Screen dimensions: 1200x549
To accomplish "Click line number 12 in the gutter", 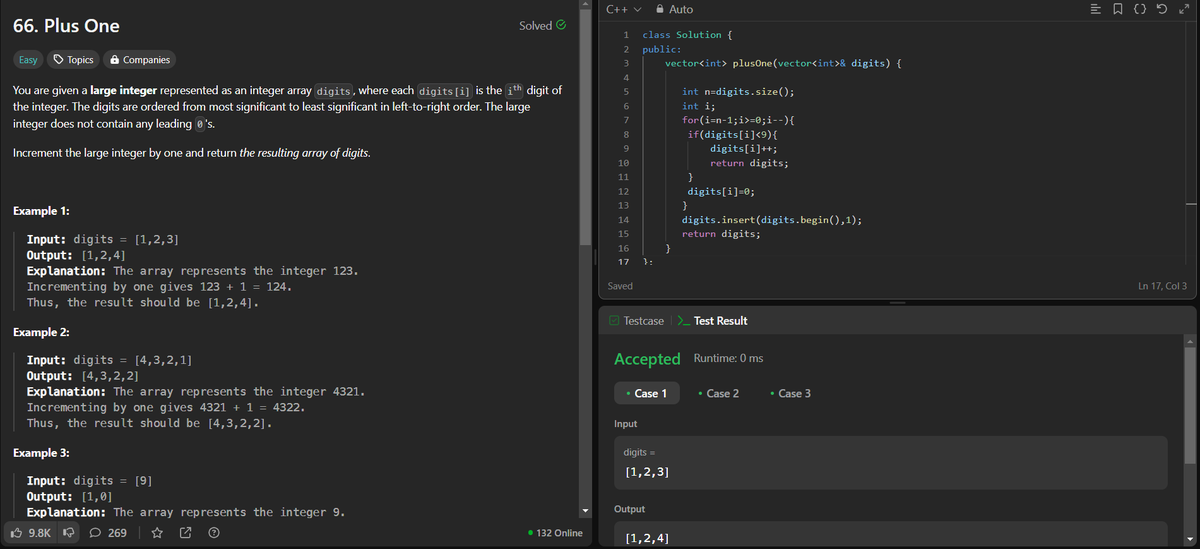I will pos(623,191).
